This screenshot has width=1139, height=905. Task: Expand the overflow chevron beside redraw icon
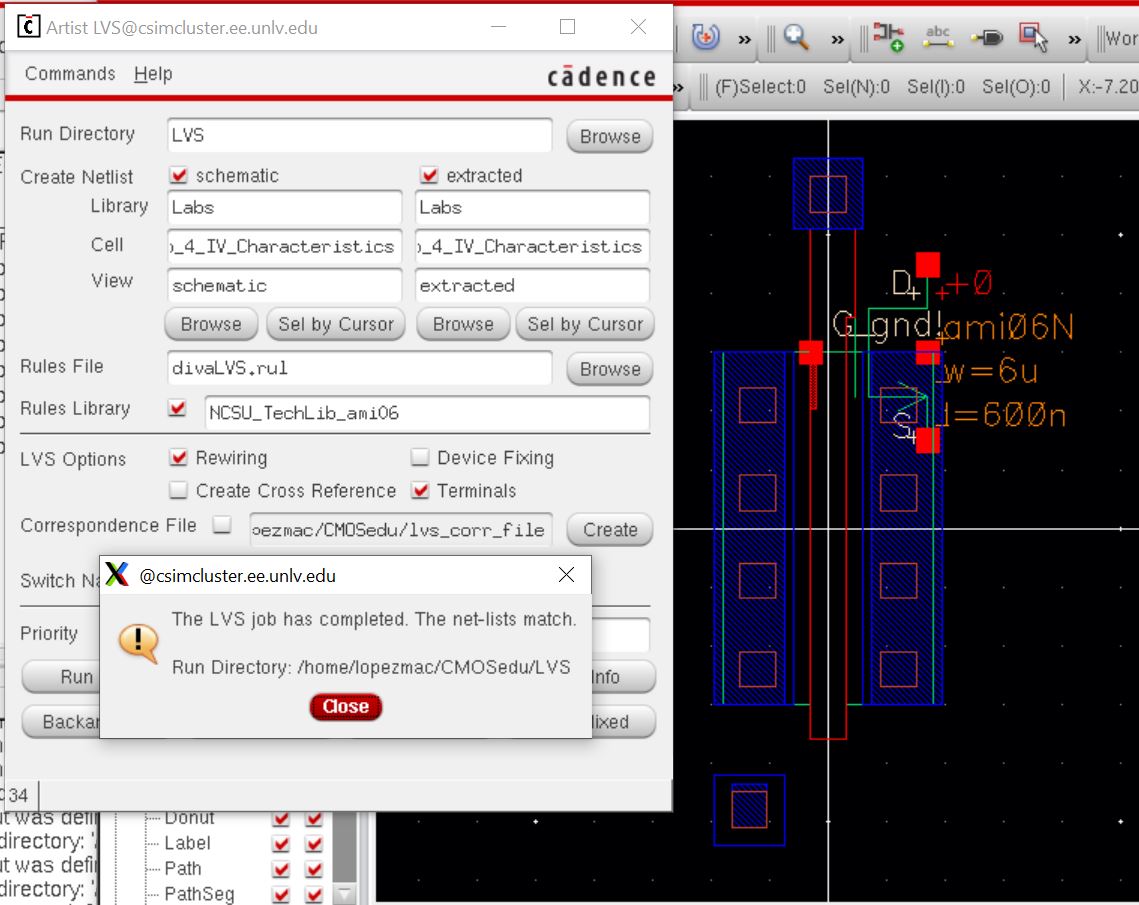pos(744,40)
